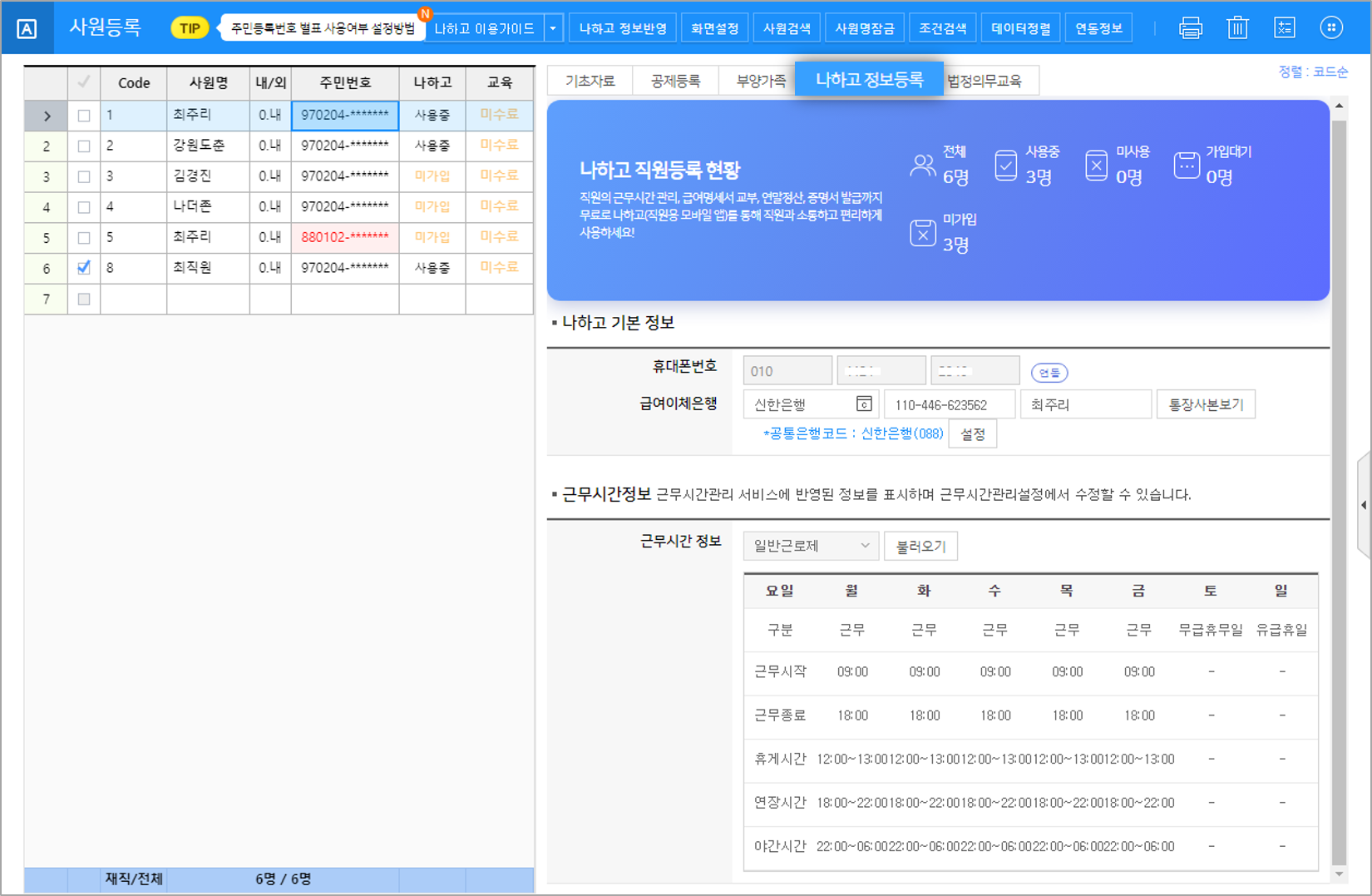Select the 880102 resident number cell
Viewport: 1372px width, 896px height.
[345, 238]
